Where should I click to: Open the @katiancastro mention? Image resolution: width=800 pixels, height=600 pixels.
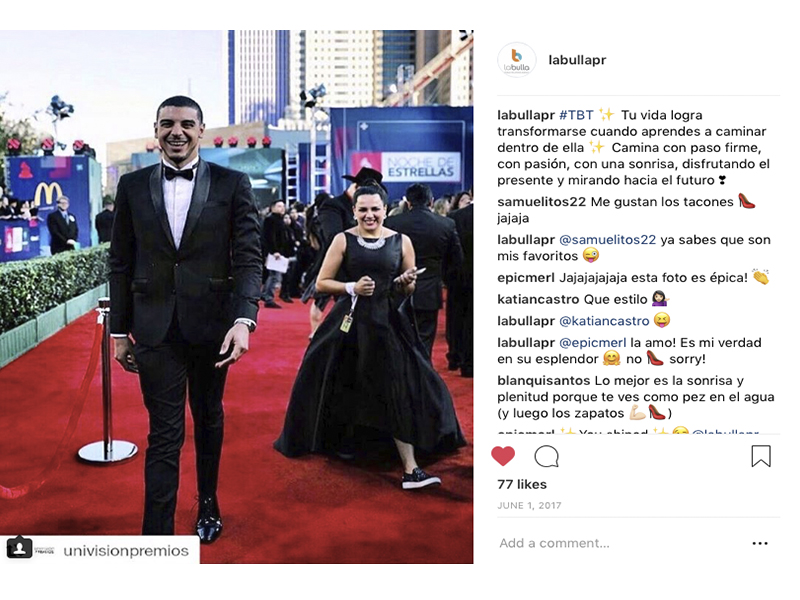pos(604,321)
